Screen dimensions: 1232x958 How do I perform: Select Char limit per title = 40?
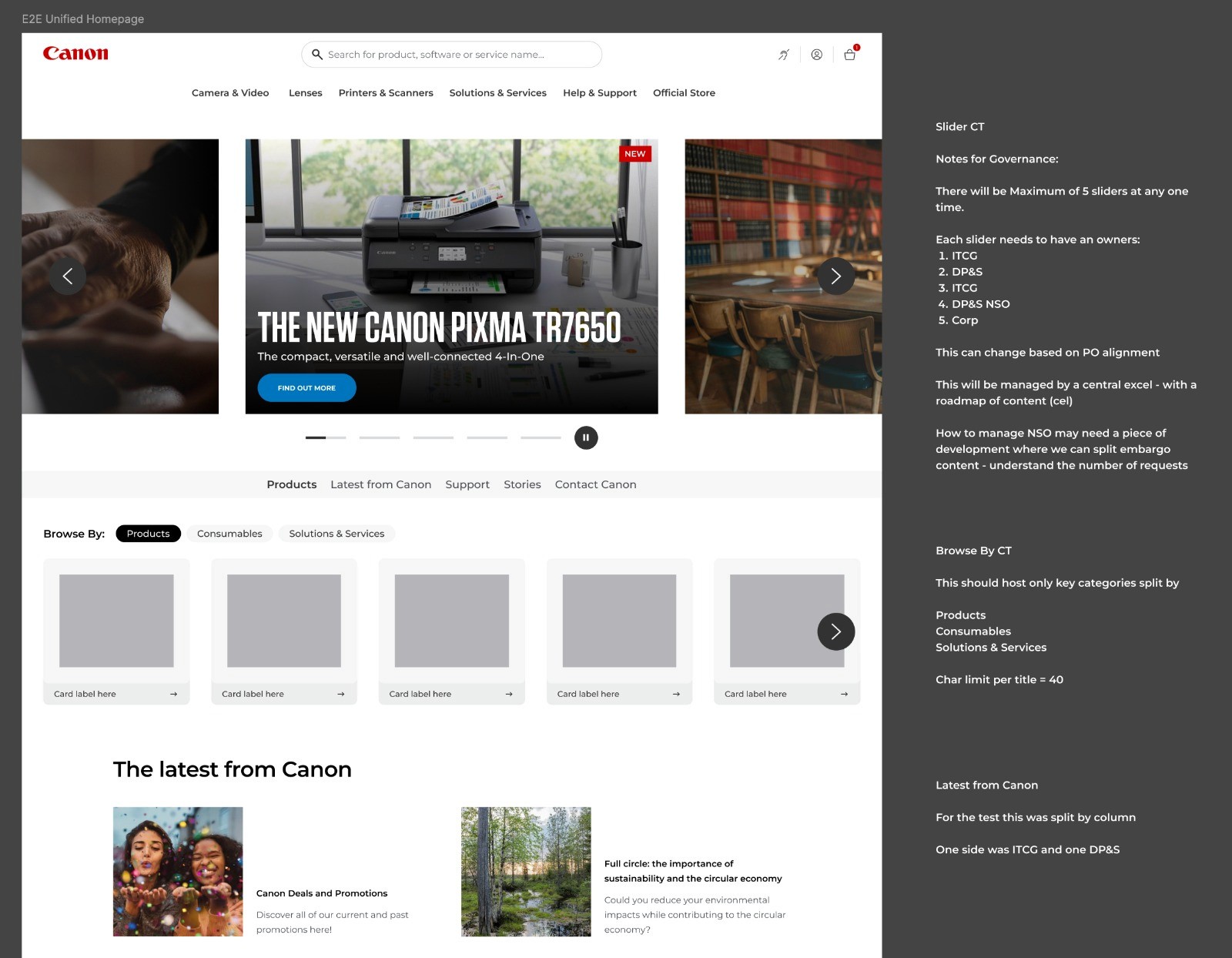pos(999,679)
